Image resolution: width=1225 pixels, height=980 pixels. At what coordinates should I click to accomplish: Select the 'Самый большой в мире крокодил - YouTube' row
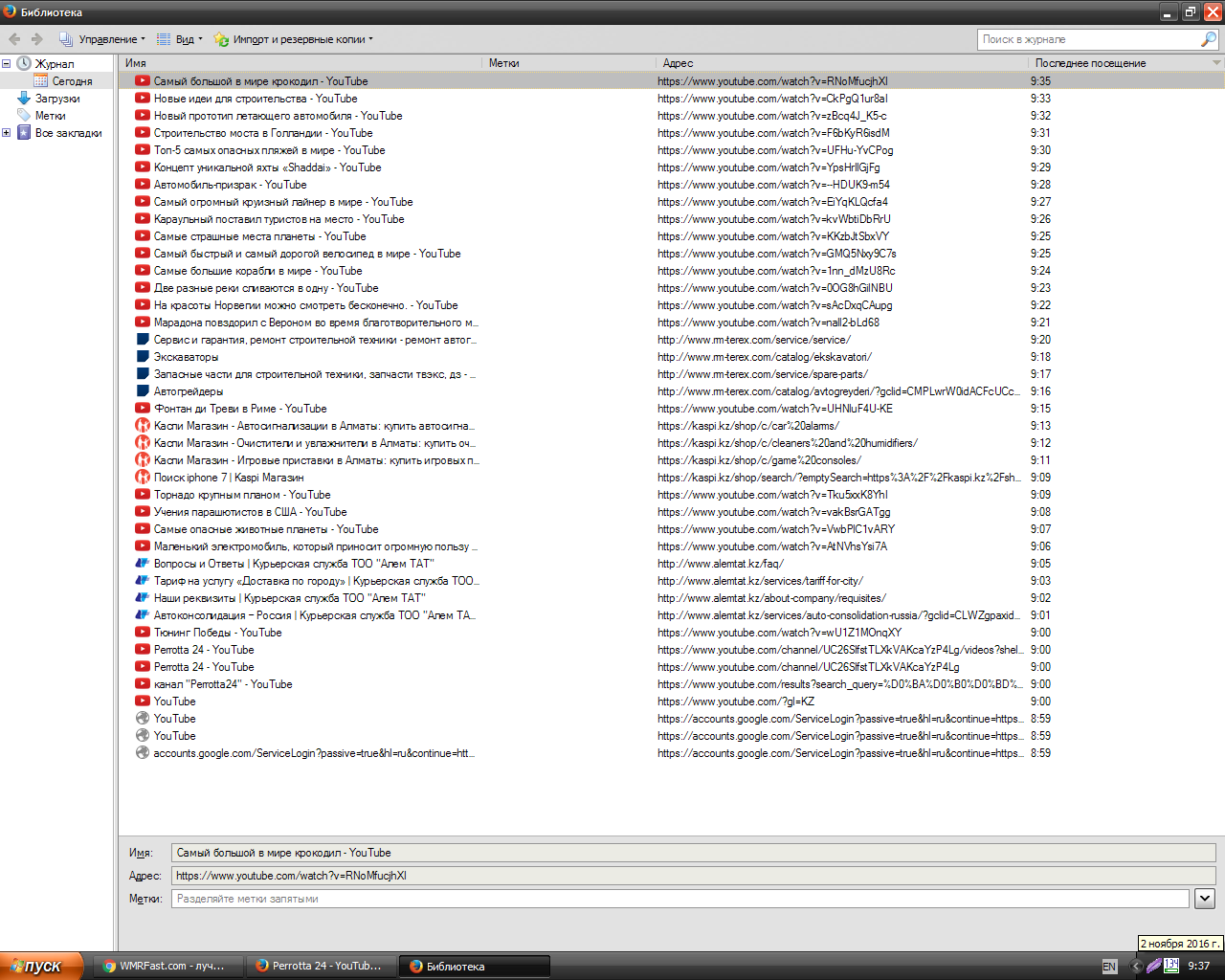pyautogui.click(x=672, y=81)
